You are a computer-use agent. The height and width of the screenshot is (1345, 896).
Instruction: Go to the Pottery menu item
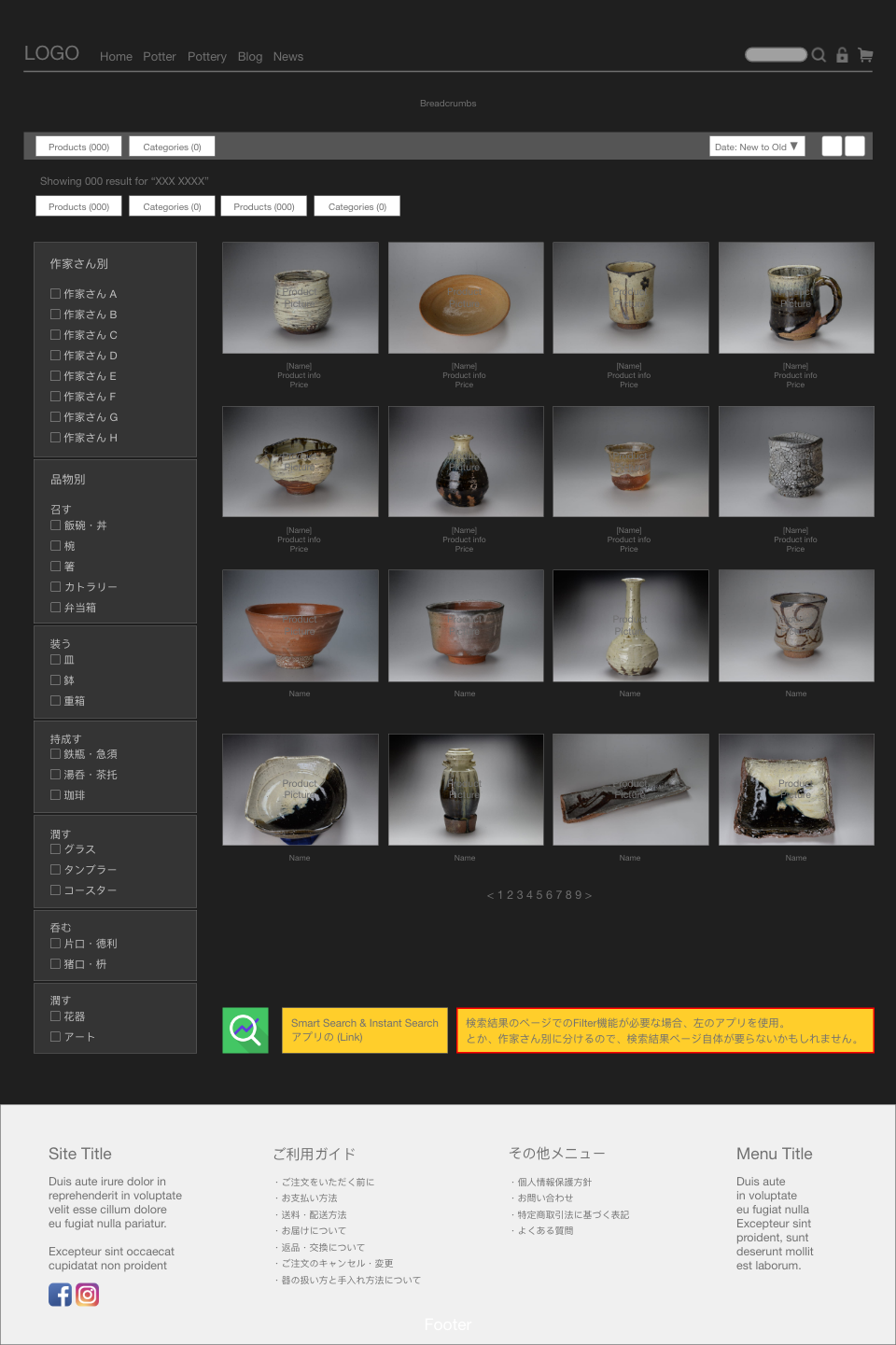coord(207,56)
